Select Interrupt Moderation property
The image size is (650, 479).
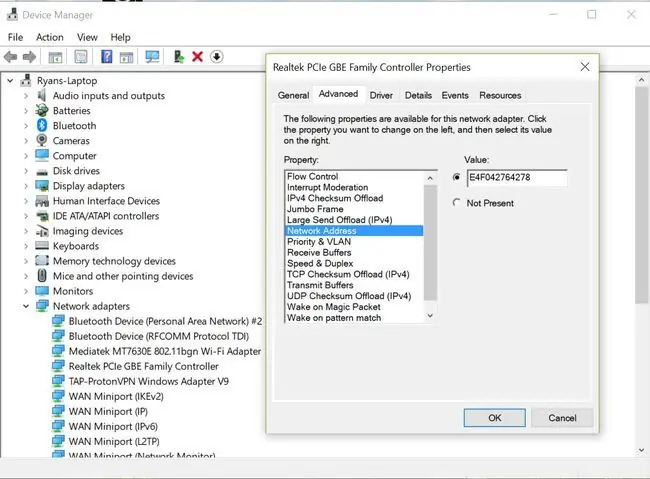(354, 187)
